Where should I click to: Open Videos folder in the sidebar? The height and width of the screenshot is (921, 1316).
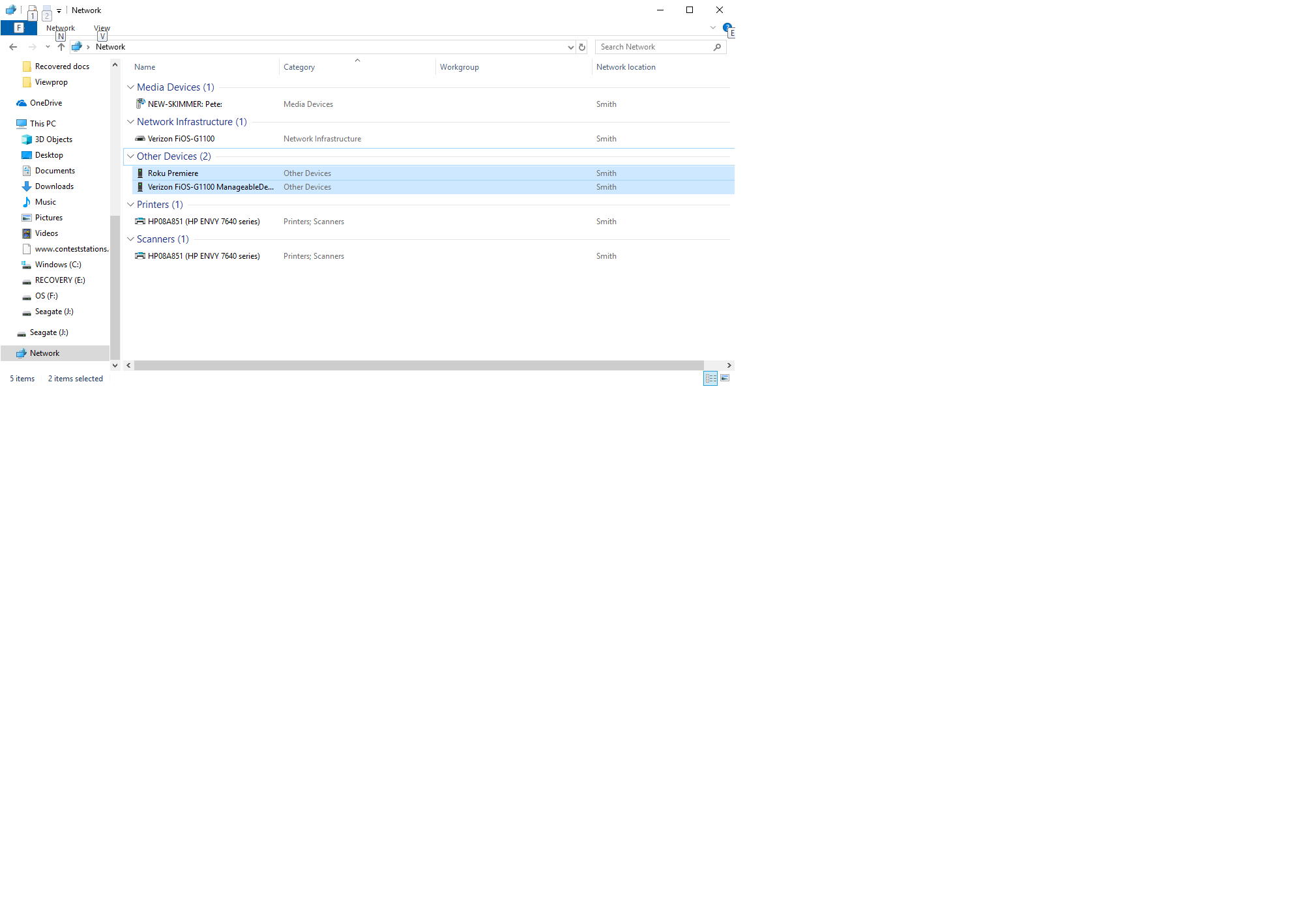pos(46,233)
